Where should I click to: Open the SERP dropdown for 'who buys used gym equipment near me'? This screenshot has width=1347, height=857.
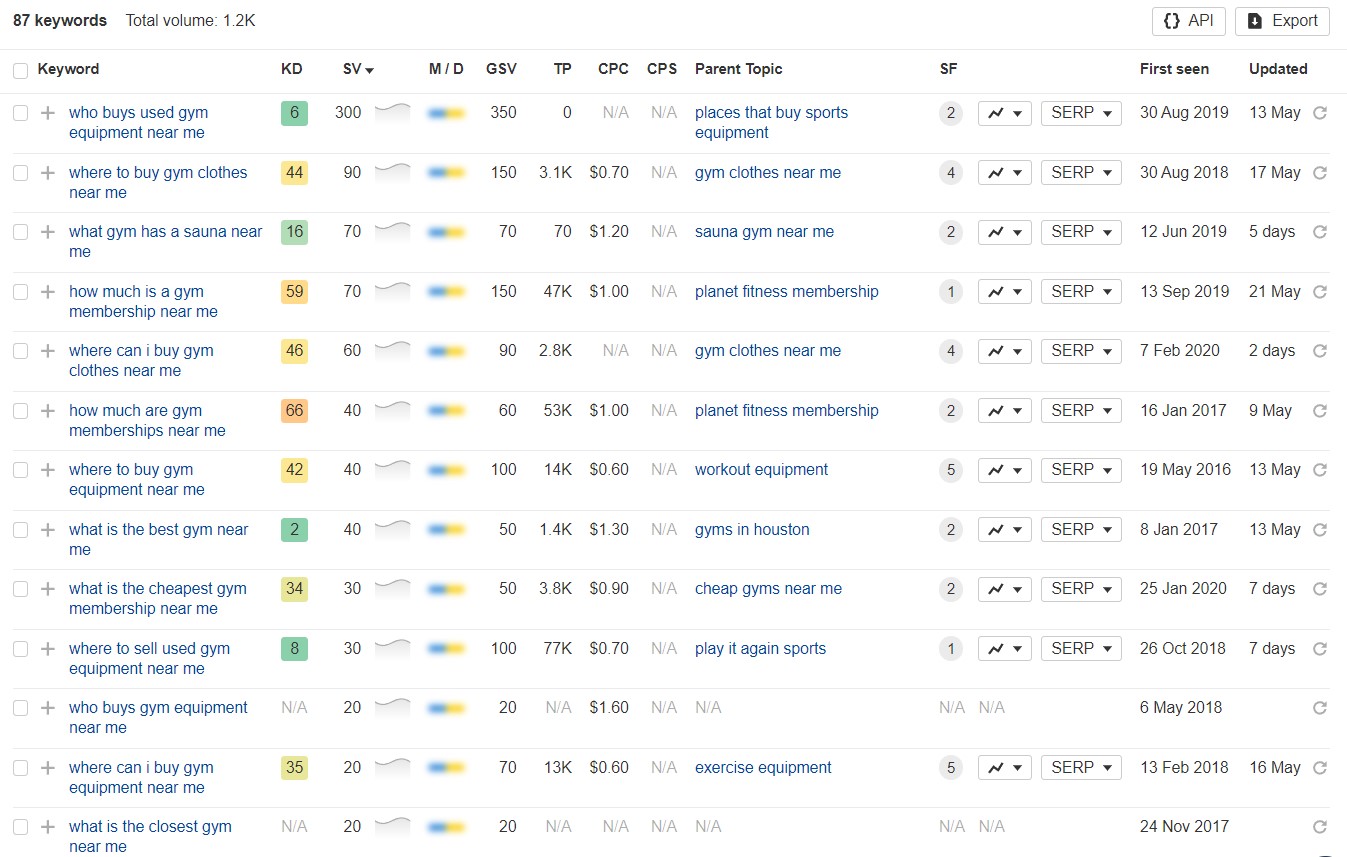point(1081,114)
